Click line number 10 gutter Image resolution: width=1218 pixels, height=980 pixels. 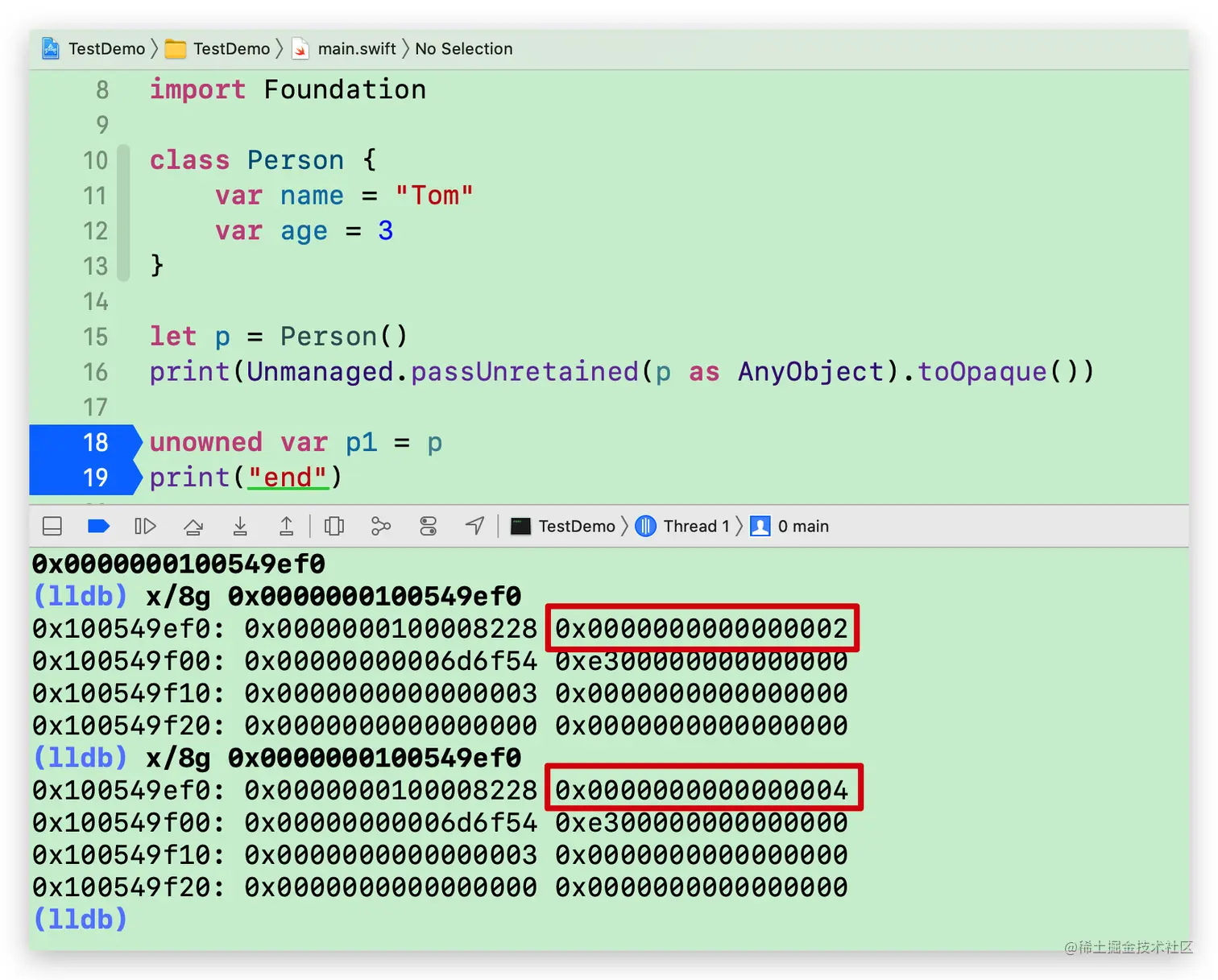[x=95, y=160]
